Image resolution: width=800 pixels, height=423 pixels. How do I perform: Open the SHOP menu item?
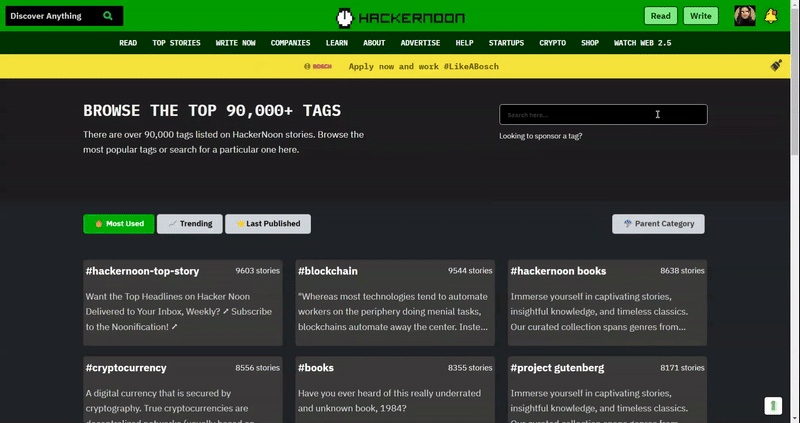590,43
